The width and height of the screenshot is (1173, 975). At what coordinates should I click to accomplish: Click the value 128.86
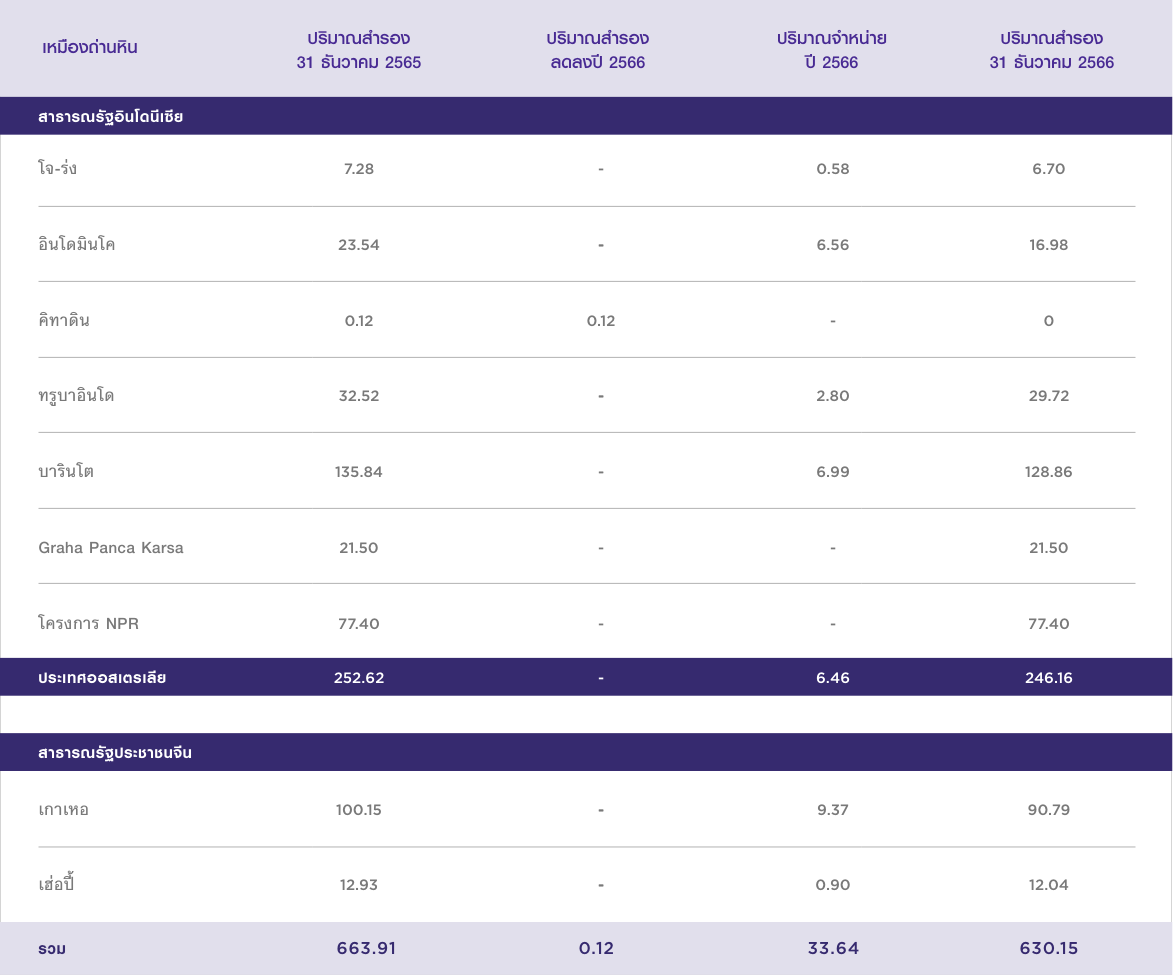point(1049,472)
